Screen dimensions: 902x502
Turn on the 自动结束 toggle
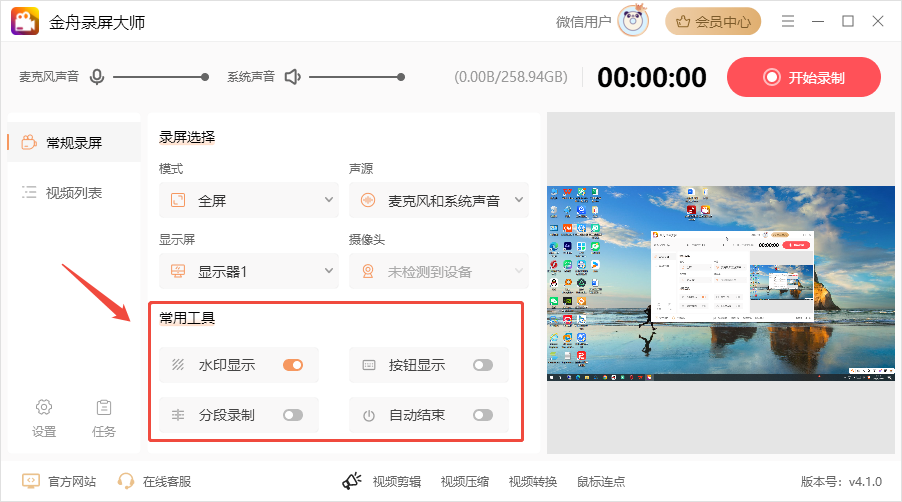pyautogui.click(x=483, y=415)
